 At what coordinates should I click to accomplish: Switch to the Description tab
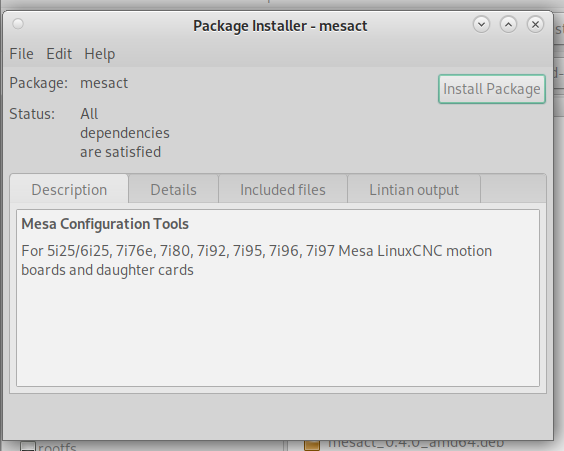coord(69,189)
